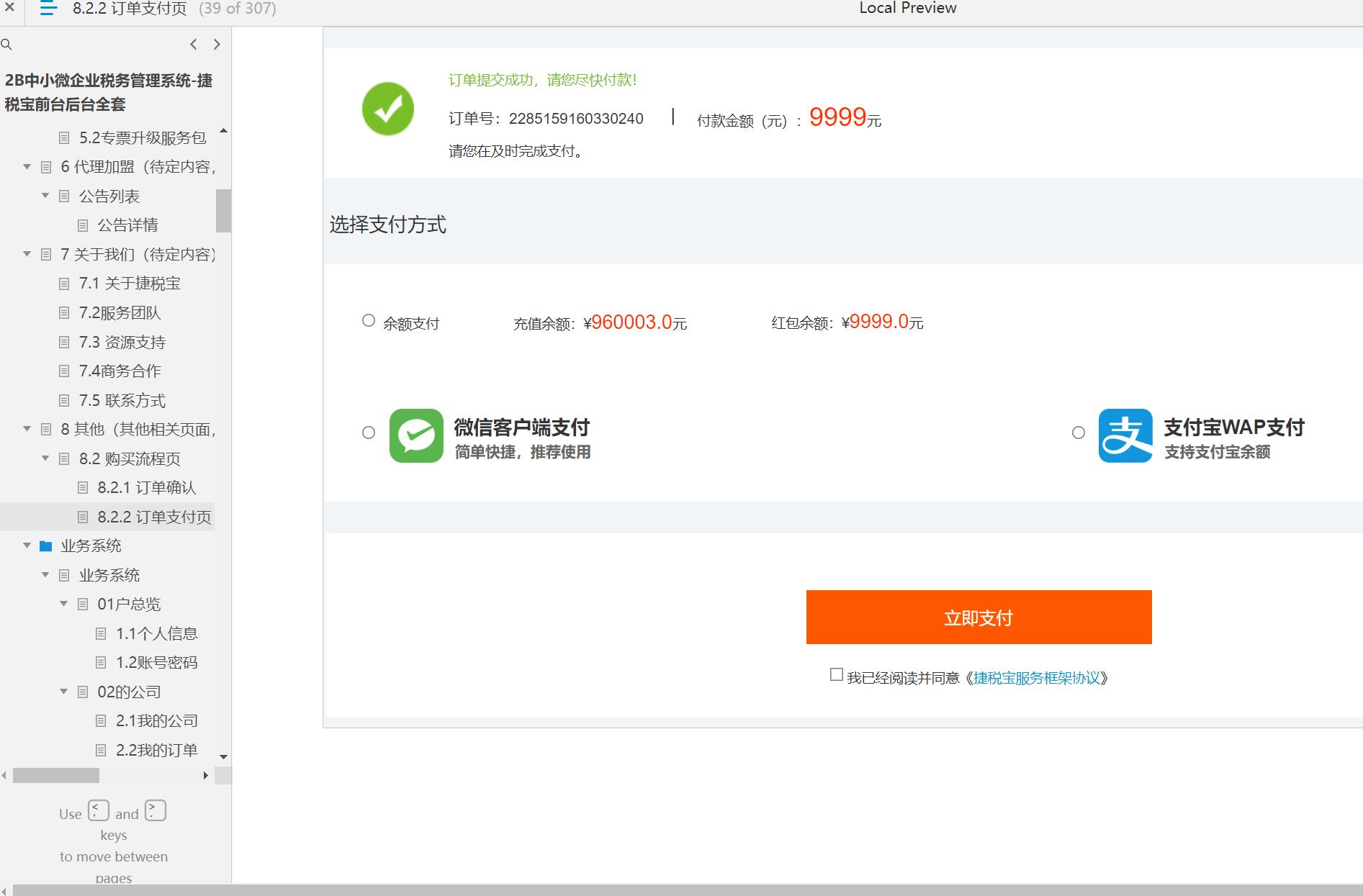Collapse the 7 关于我们 tree node
The height and width of the screenshot is (896, 1363).
27,254
